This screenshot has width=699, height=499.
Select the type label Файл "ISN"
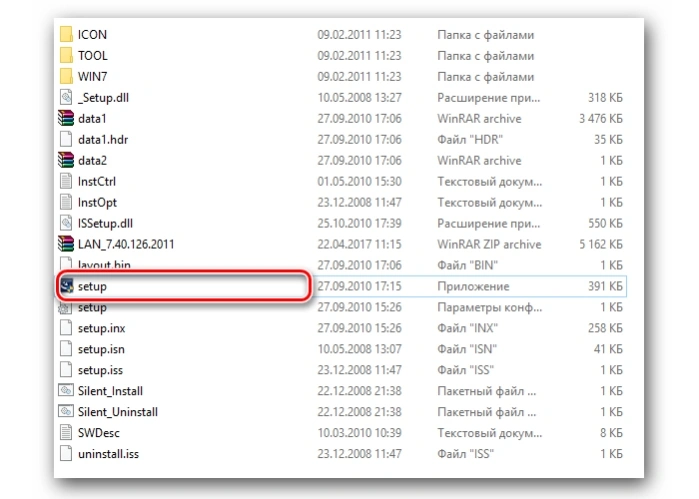tap(467, 349)
